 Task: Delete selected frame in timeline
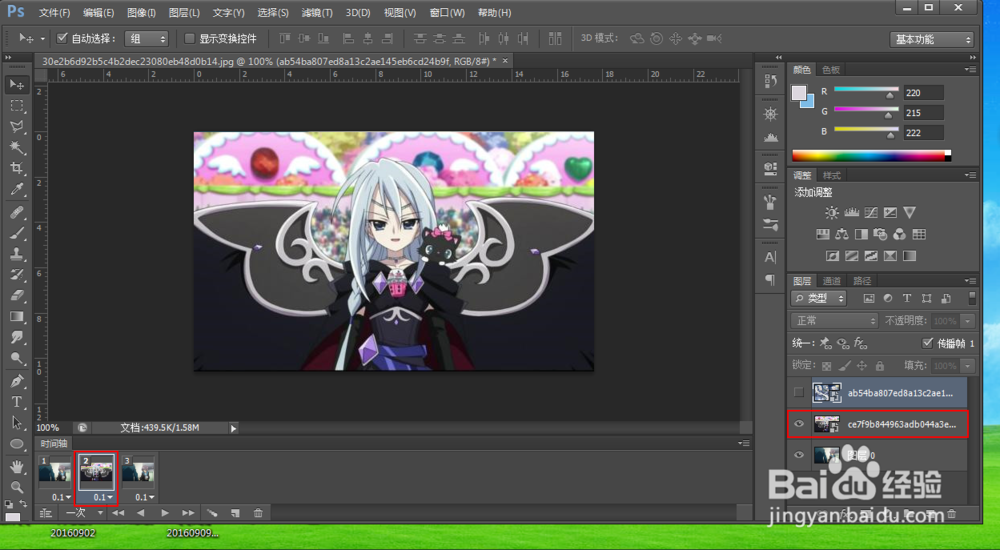point(258,512)
